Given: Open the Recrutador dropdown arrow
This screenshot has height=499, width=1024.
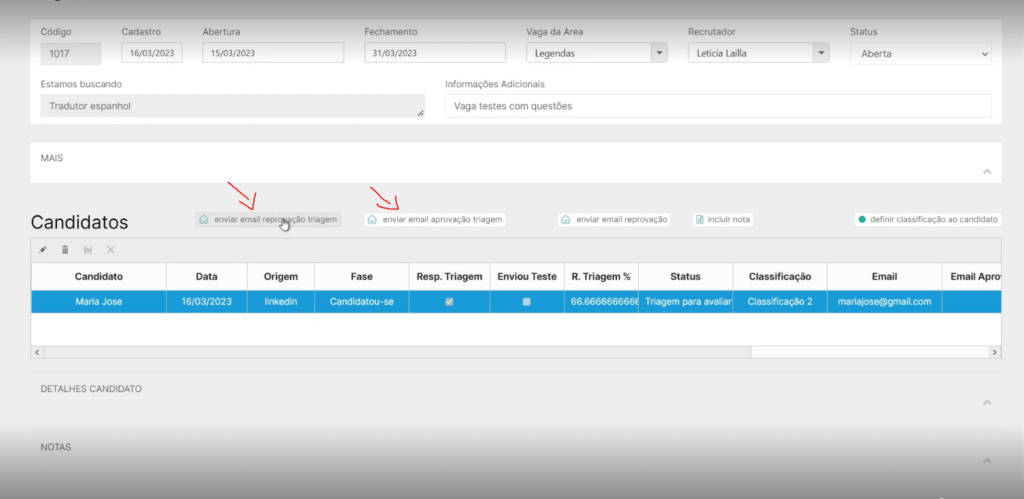Looking at the screenshot, I should click(820, 53).
